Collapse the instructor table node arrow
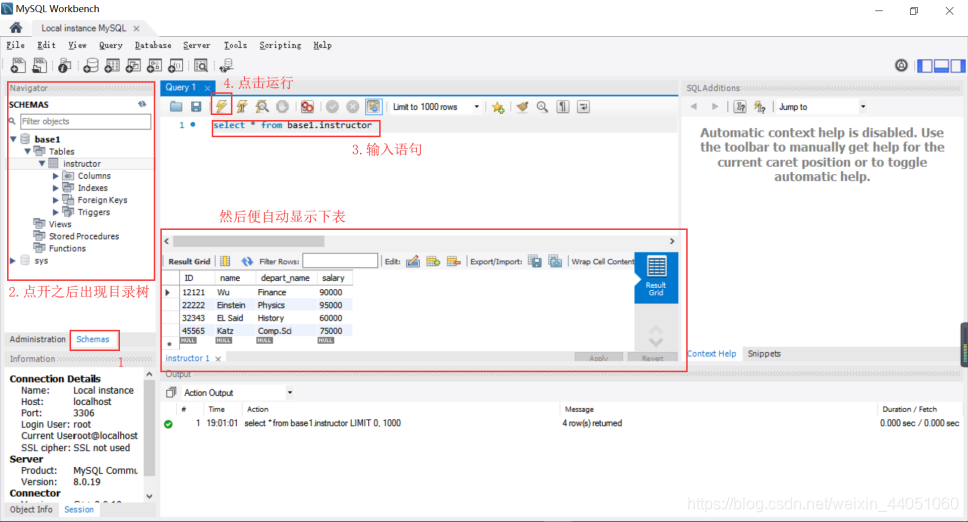This screenshot has width=968, height=522. [42, 164]
